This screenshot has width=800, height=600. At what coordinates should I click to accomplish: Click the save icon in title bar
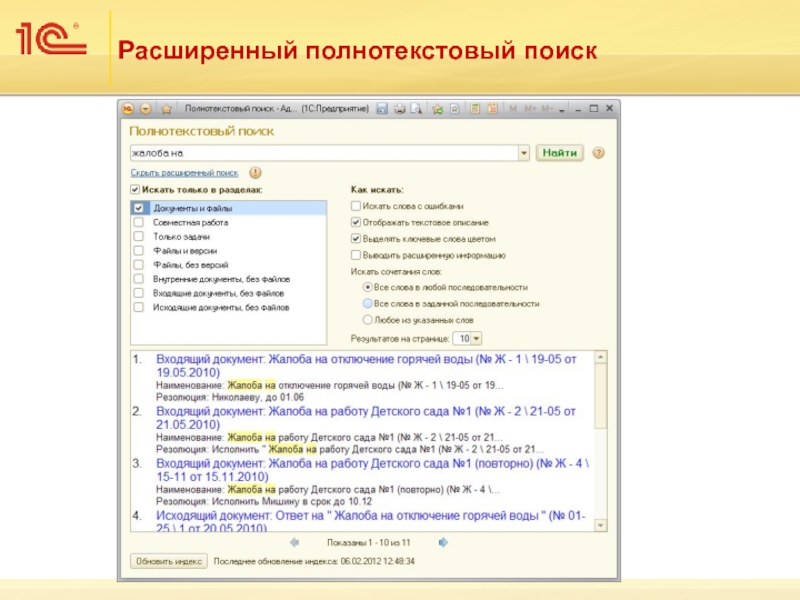pos(382,108)
